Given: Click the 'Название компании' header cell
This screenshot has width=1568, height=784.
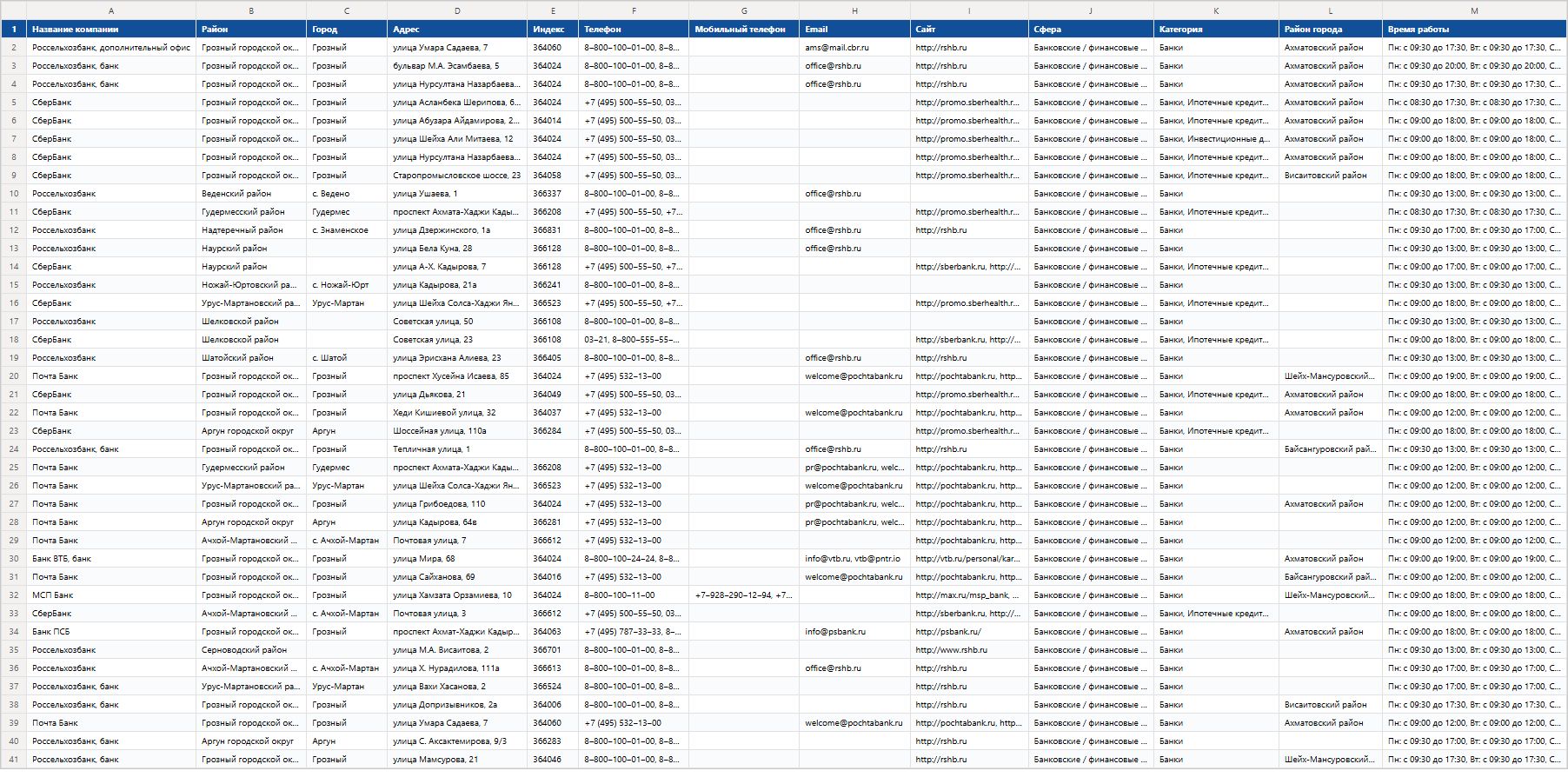Looking at the screenshot, I should point(111,29).
